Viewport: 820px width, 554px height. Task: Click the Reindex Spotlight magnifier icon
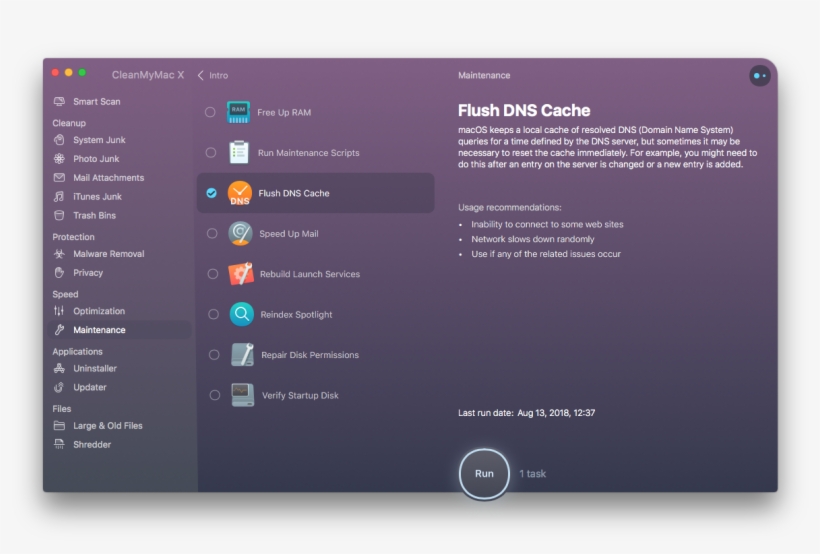[x=241, y=314]
